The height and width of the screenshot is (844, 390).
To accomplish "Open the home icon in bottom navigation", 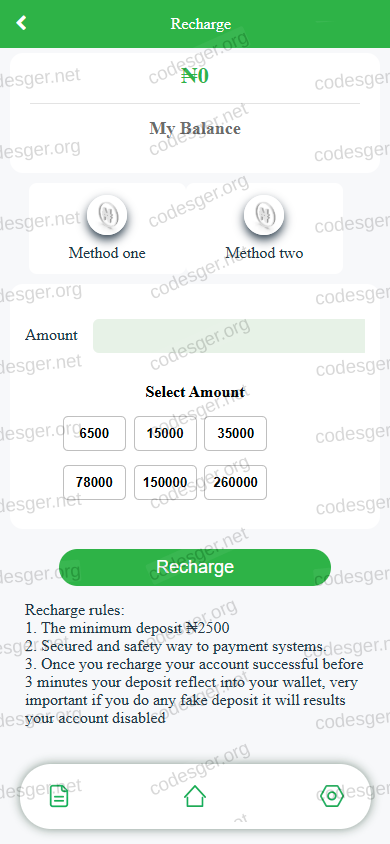I will point(195,796).
